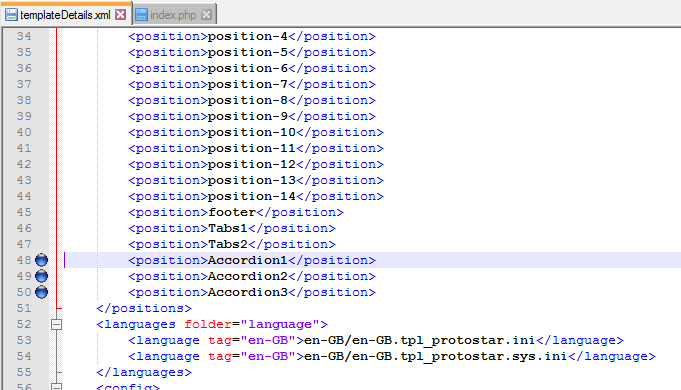The height and width of the screenshot is (390, 681).
Task: Click the text position-11
Action: point(252,149)
